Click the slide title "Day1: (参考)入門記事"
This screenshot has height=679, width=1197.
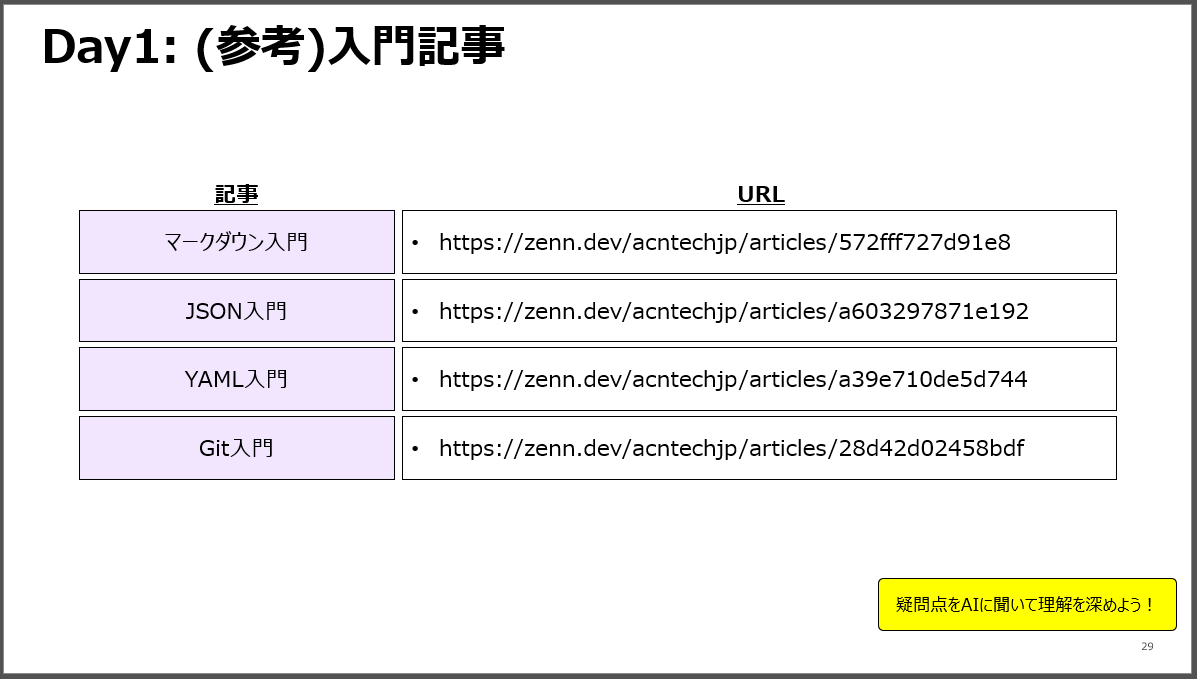click(273, 47)
